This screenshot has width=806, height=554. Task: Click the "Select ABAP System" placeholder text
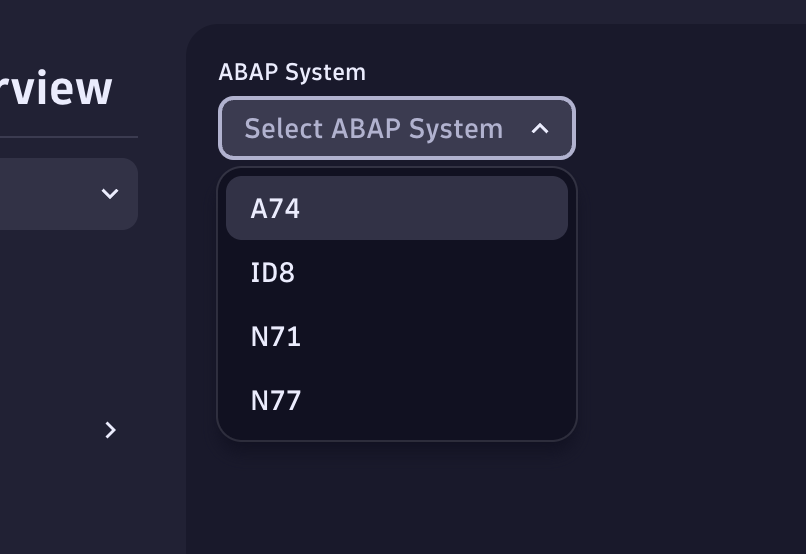click(373, 129)
